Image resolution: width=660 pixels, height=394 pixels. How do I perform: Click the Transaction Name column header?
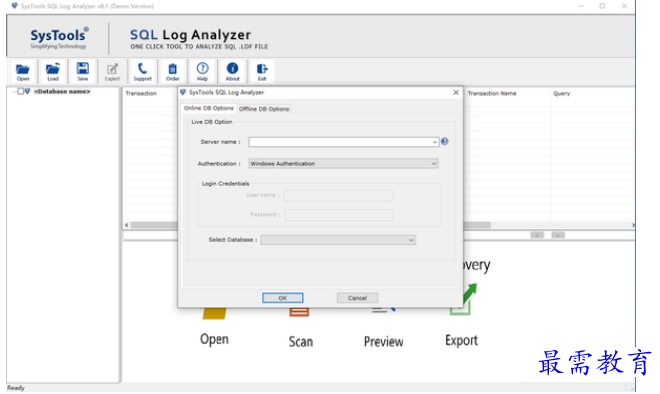tap(492, 93)
